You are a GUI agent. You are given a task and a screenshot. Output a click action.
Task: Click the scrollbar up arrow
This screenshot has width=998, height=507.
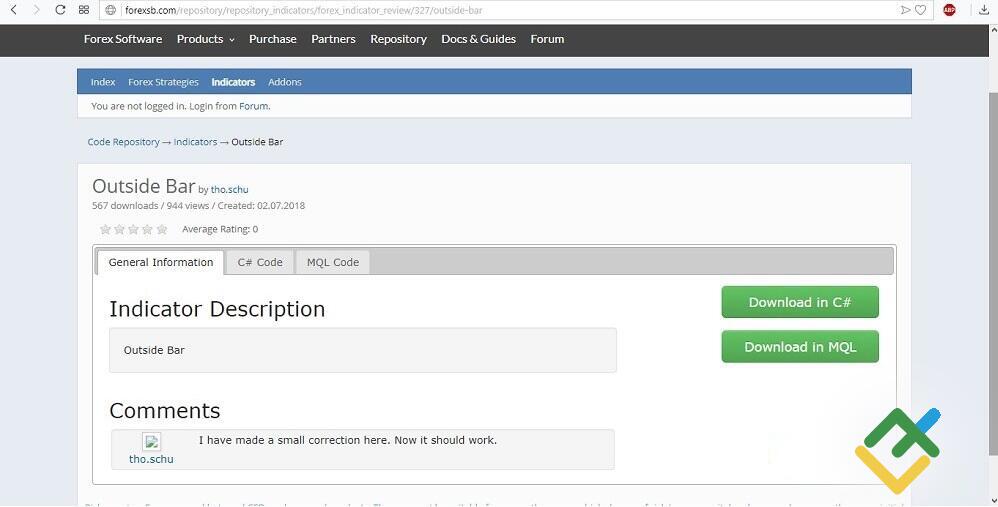tap(992, 30)
